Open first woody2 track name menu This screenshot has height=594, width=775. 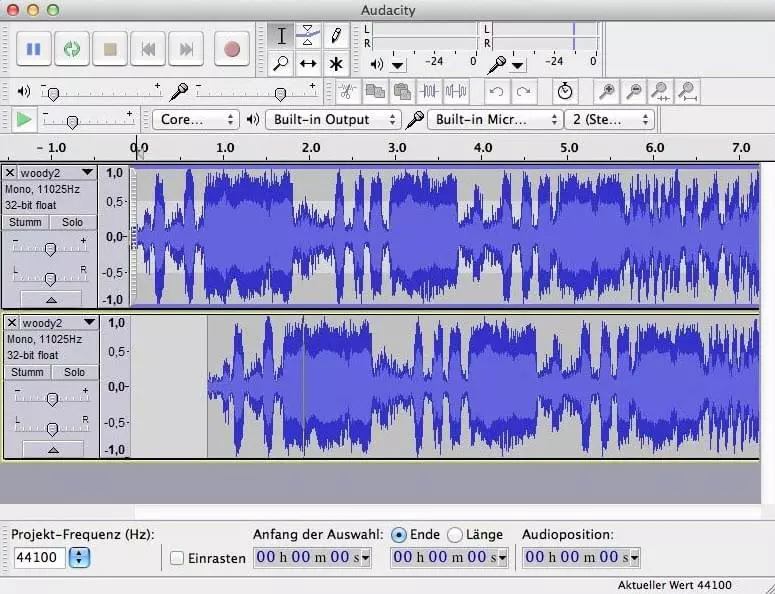point(57,173)
